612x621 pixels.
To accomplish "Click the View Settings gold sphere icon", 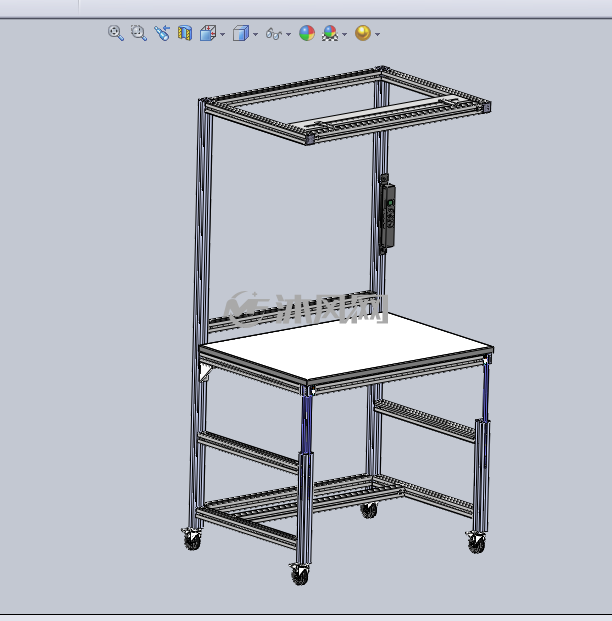I will click(363, 33).
